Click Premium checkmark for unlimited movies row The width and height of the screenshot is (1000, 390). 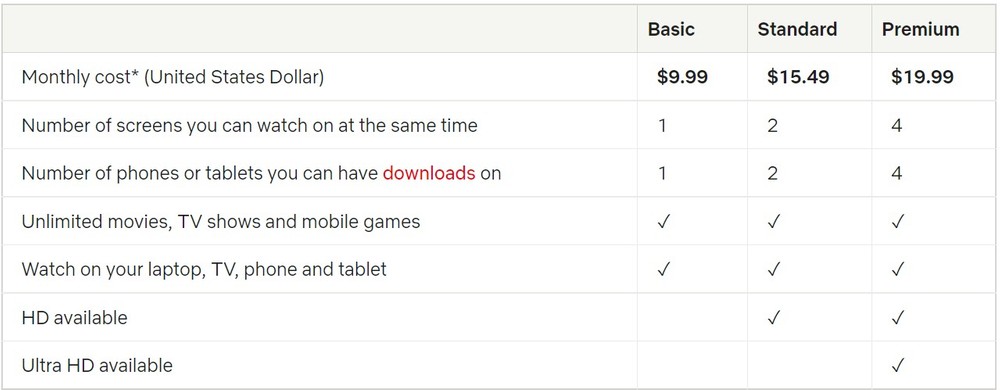[x=897, y=222]
